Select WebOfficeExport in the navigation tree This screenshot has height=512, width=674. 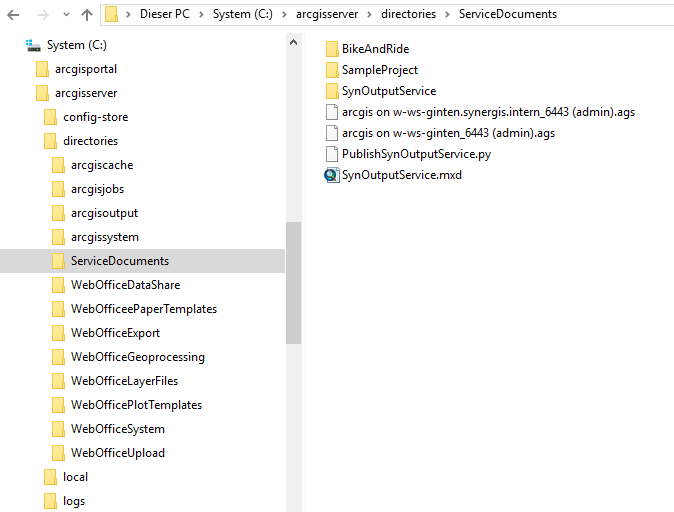pos(115,334)
